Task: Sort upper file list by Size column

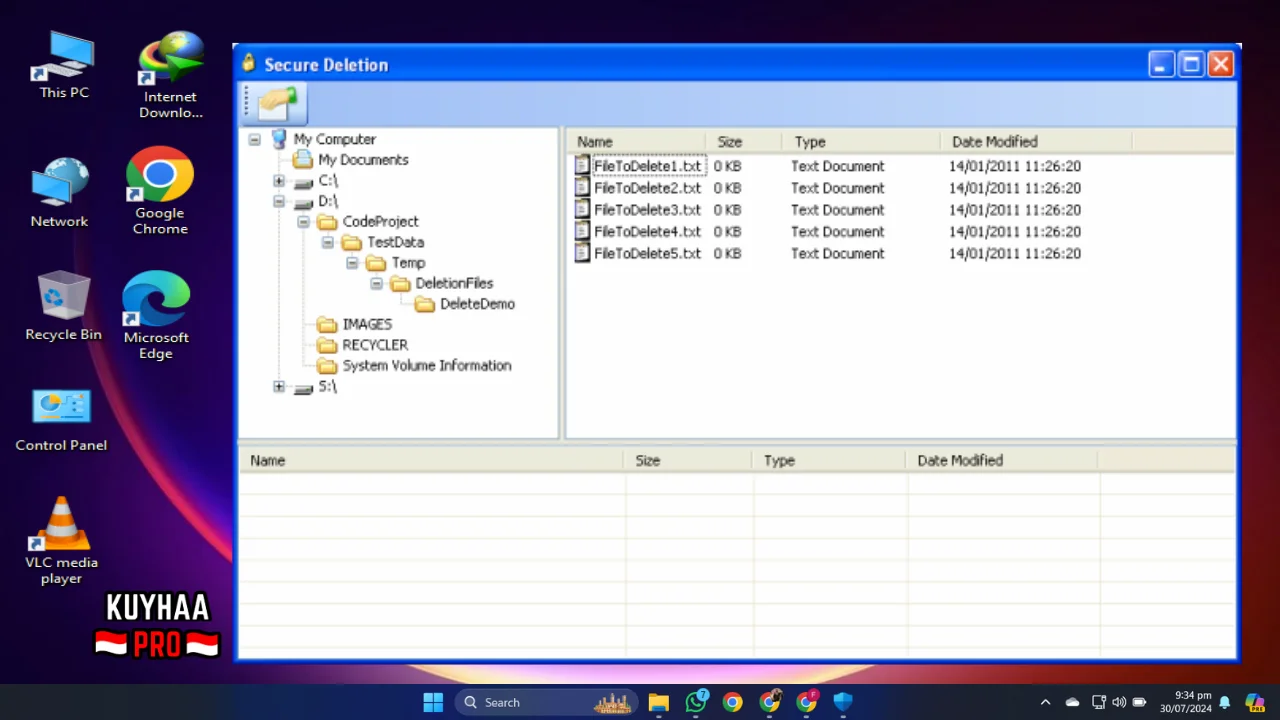Action: coord(745,142)
